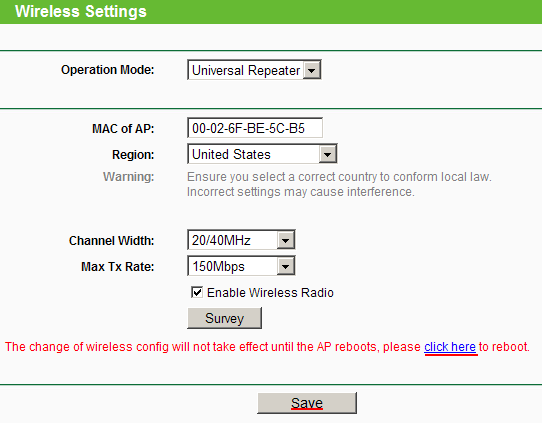Click the 20/40MHz channel width value
This screenshot has width=542, height=423.
241,240
